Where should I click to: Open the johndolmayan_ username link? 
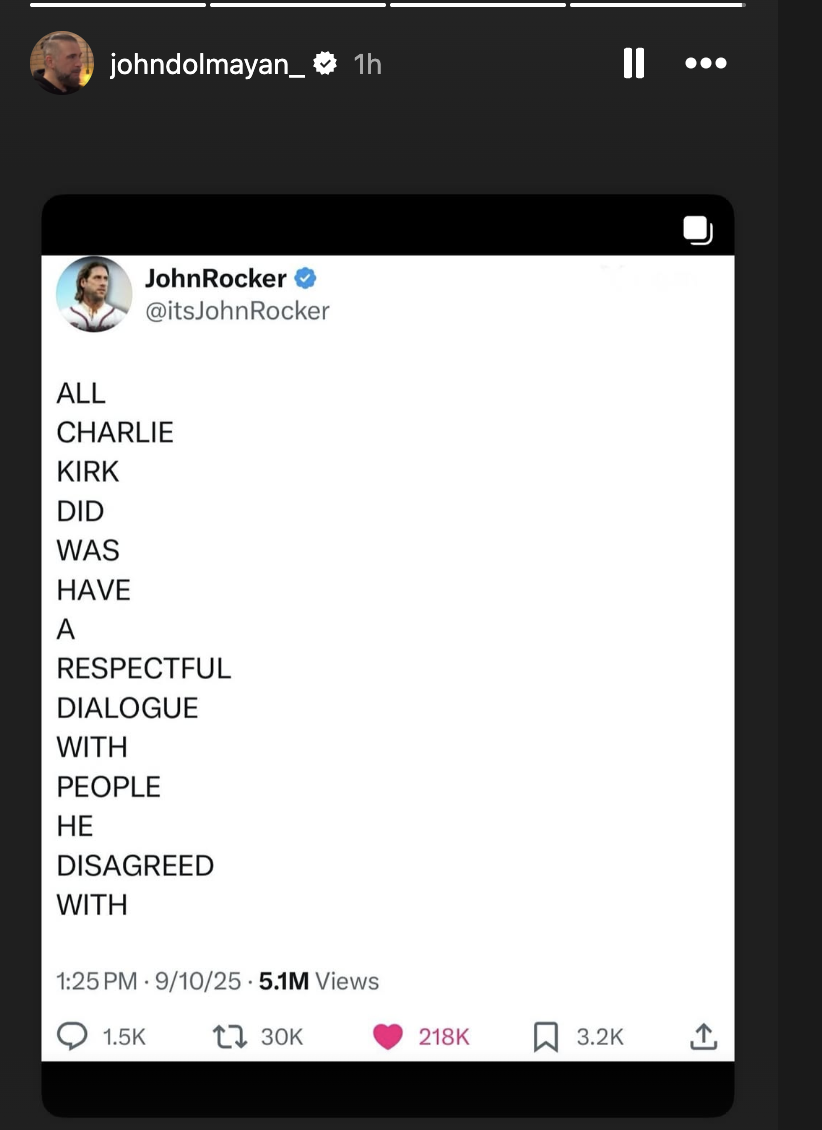(207, 64)
